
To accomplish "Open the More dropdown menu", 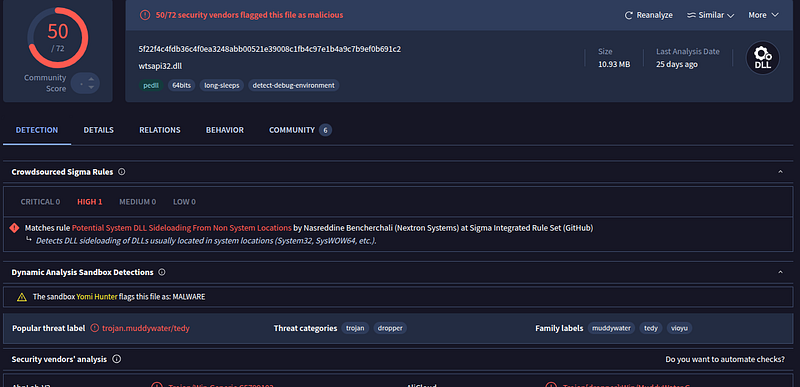I will point(763,15).
